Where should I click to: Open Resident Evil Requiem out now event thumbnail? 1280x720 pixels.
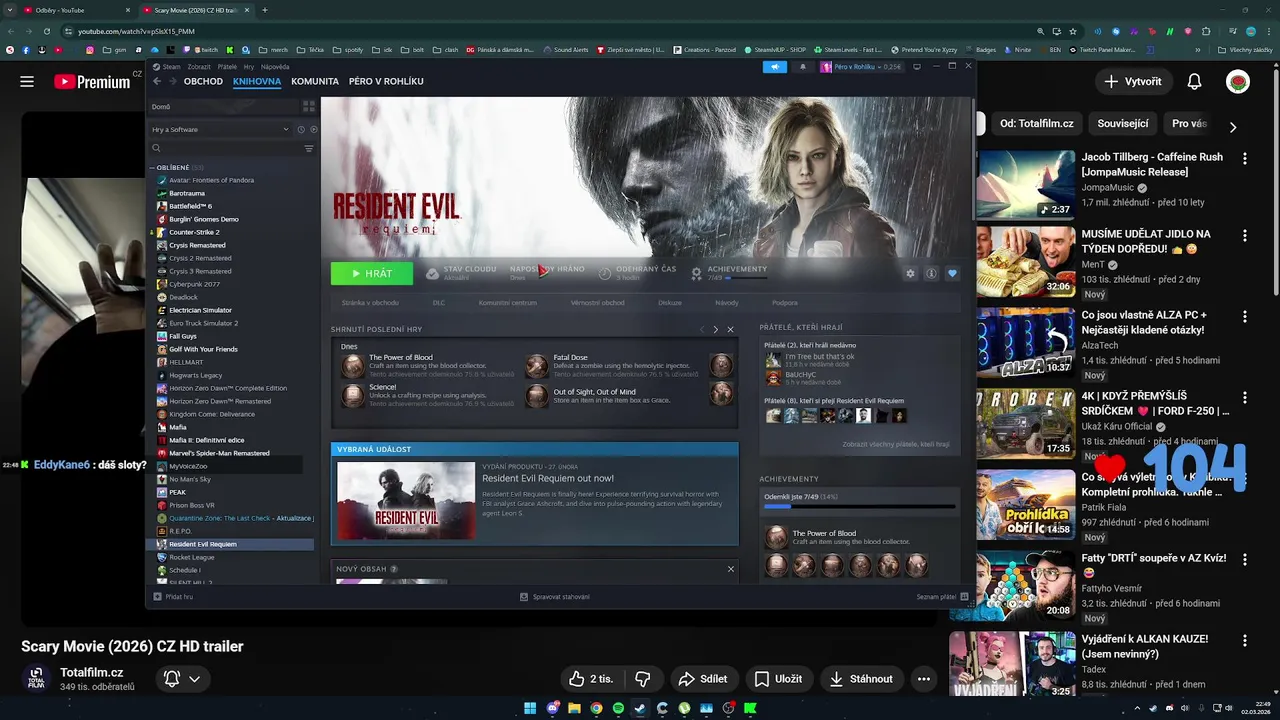pyautogui.click(x=406, y=500)
